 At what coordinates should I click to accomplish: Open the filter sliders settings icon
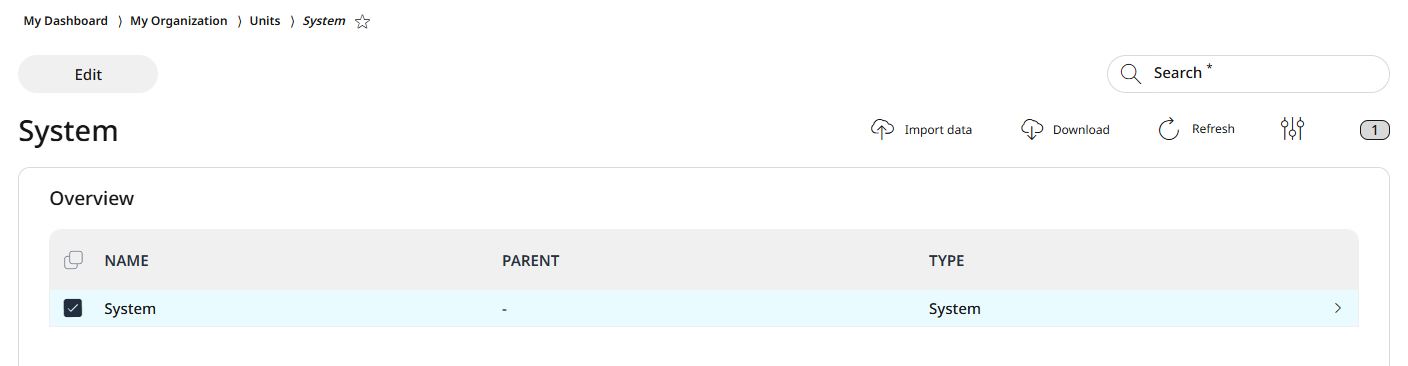[x=1292, y=129]
